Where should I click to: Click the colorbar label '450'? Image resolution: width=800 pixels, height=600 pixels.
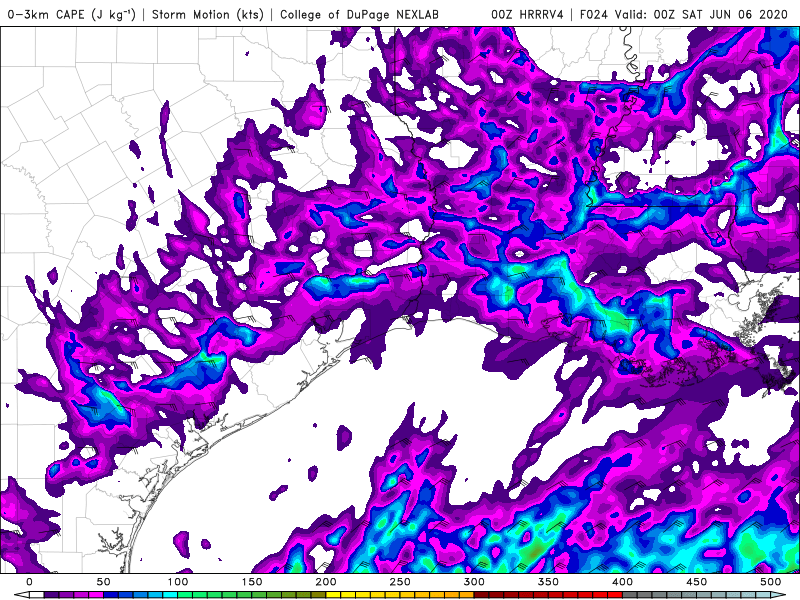pos(696,582)
